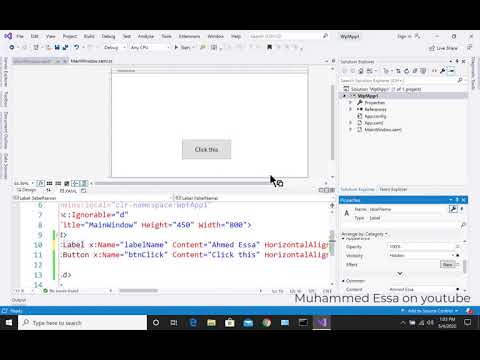The height and width of the screenshot is (360, 480).
Task: Click the Live Share button
Action: [x=443, y=48]
